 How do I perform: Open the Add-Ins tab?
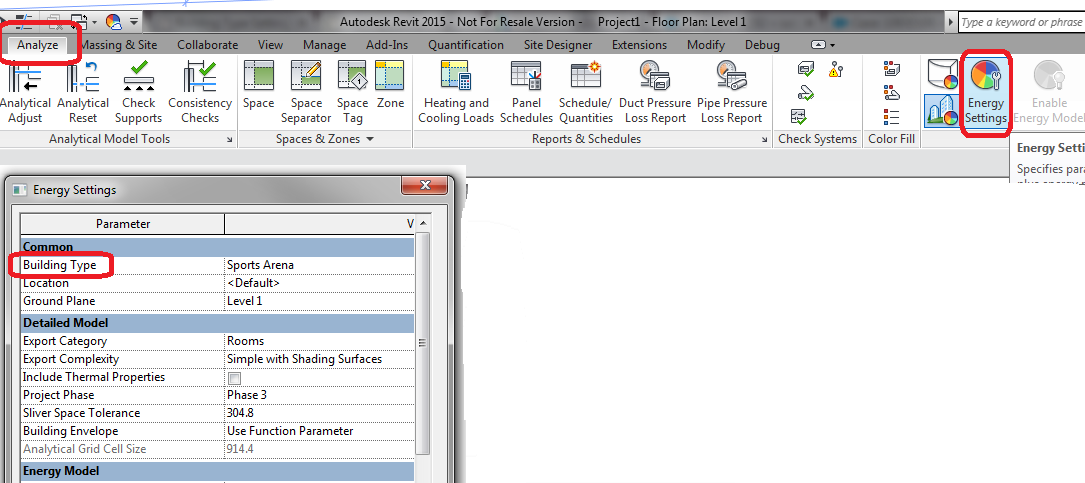coord(387,45)
